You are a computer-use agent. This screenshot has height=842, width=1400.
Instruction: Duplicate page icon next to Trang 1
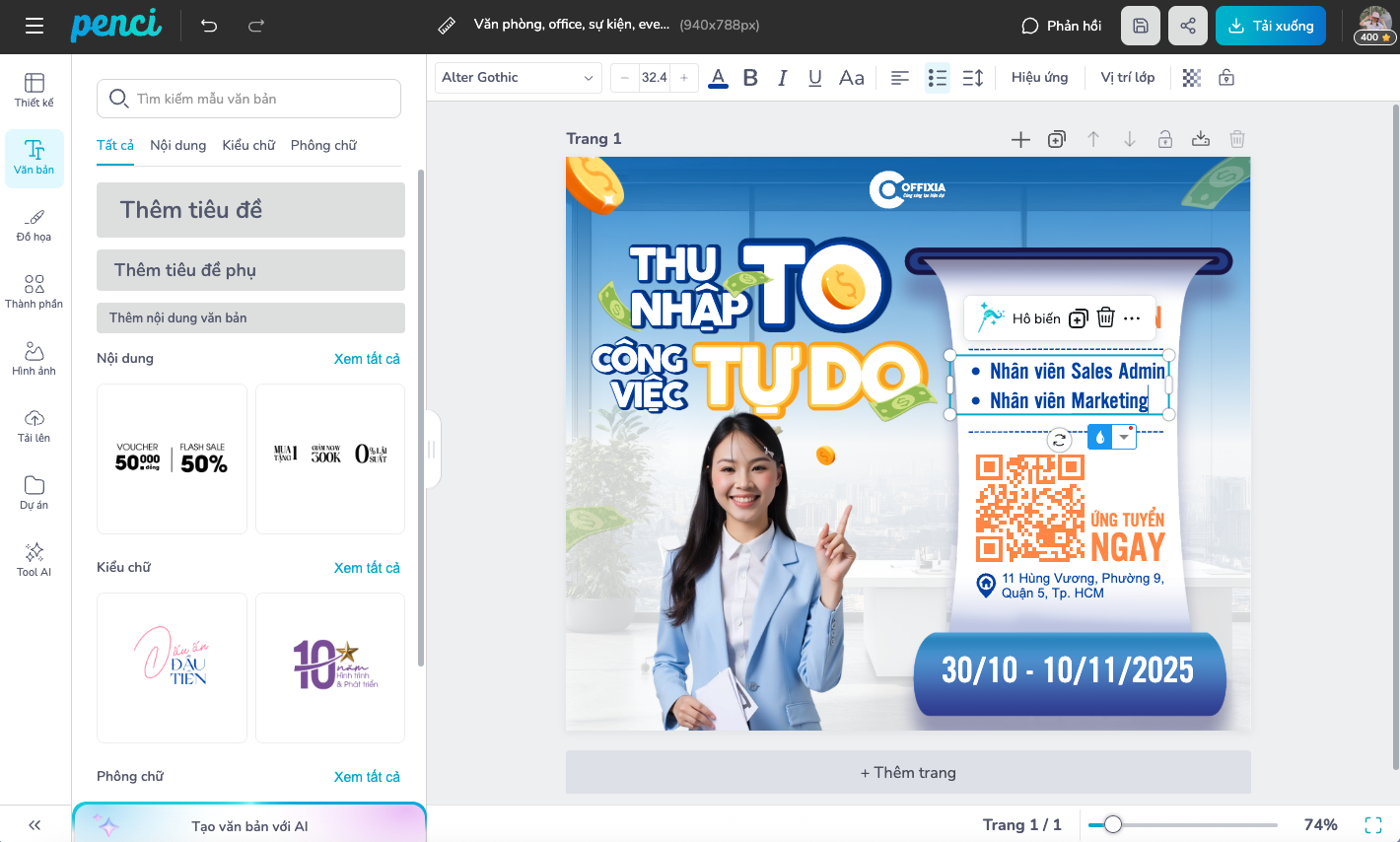(x=1057, y=140)
